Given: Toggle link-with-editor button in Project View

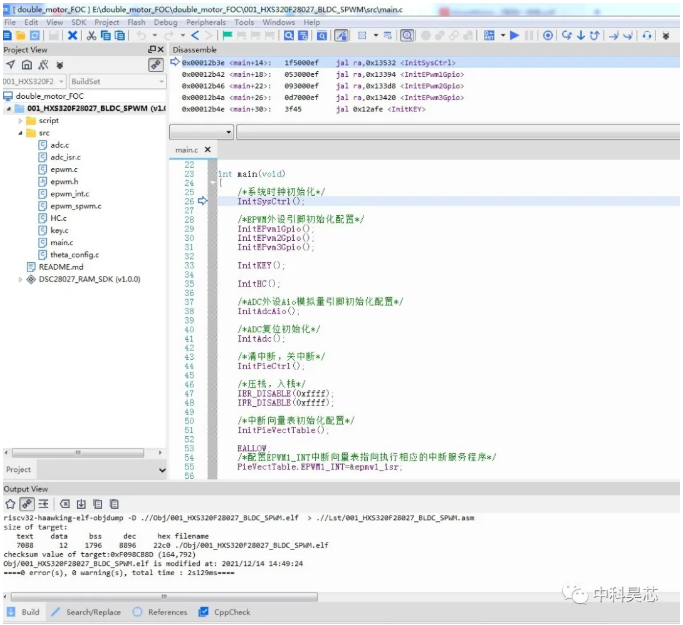Looking at the screenshot, I should (156, 65).
